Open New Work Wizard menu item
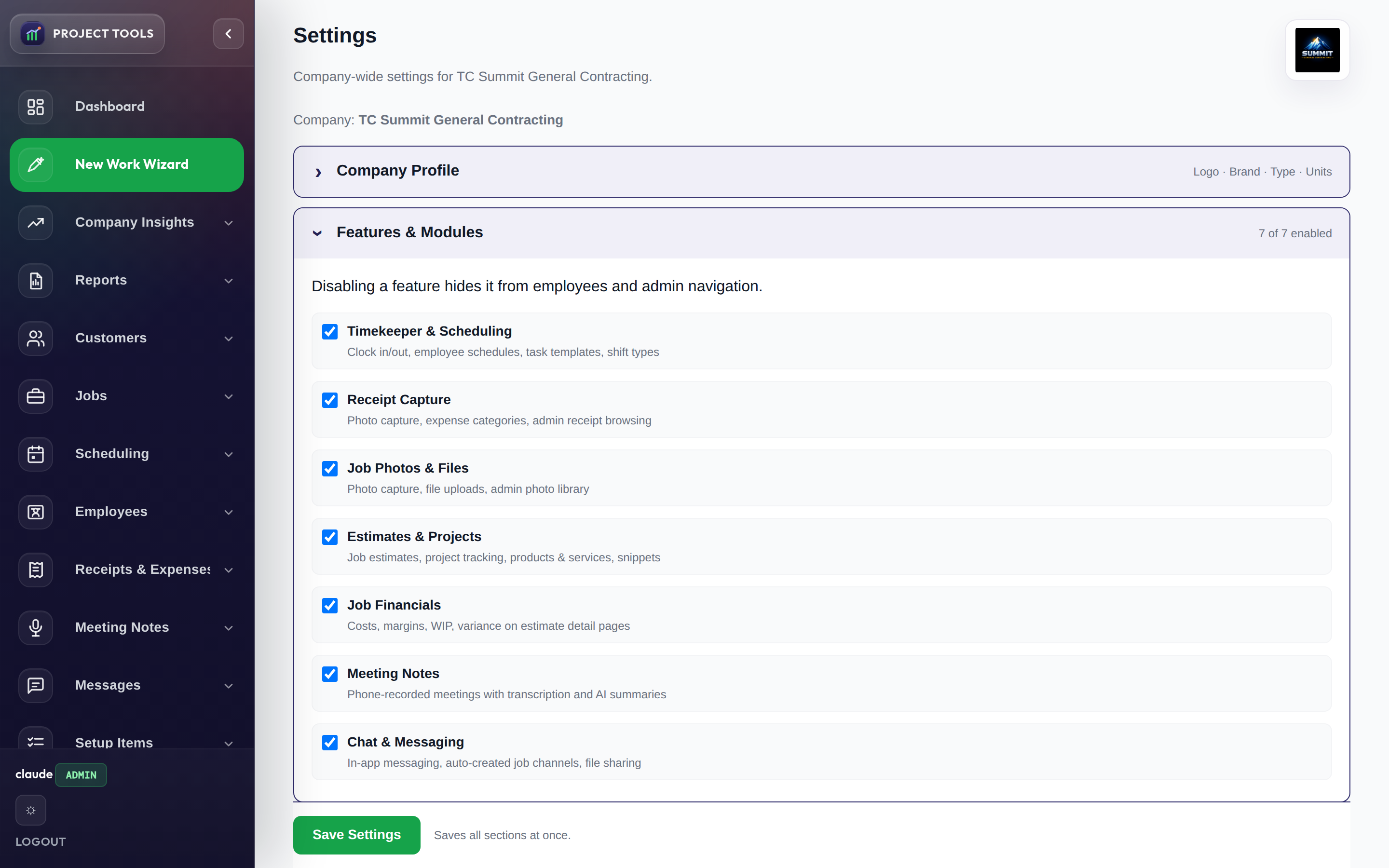The width and height of the screenshot is (1389, 868). click(x=127, y=165)
